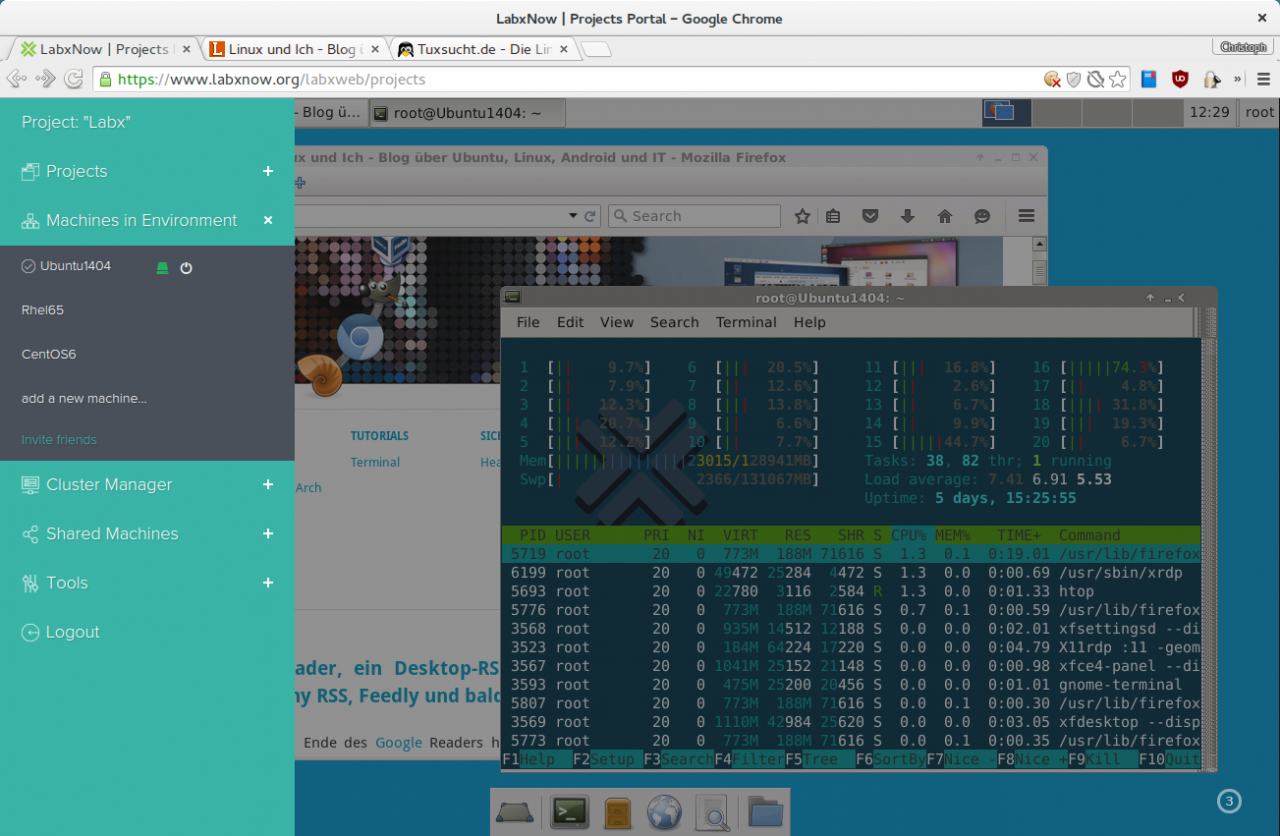Open the Help menu in terminal
The image size is (1280, 836).
click(x=810, y=322)
